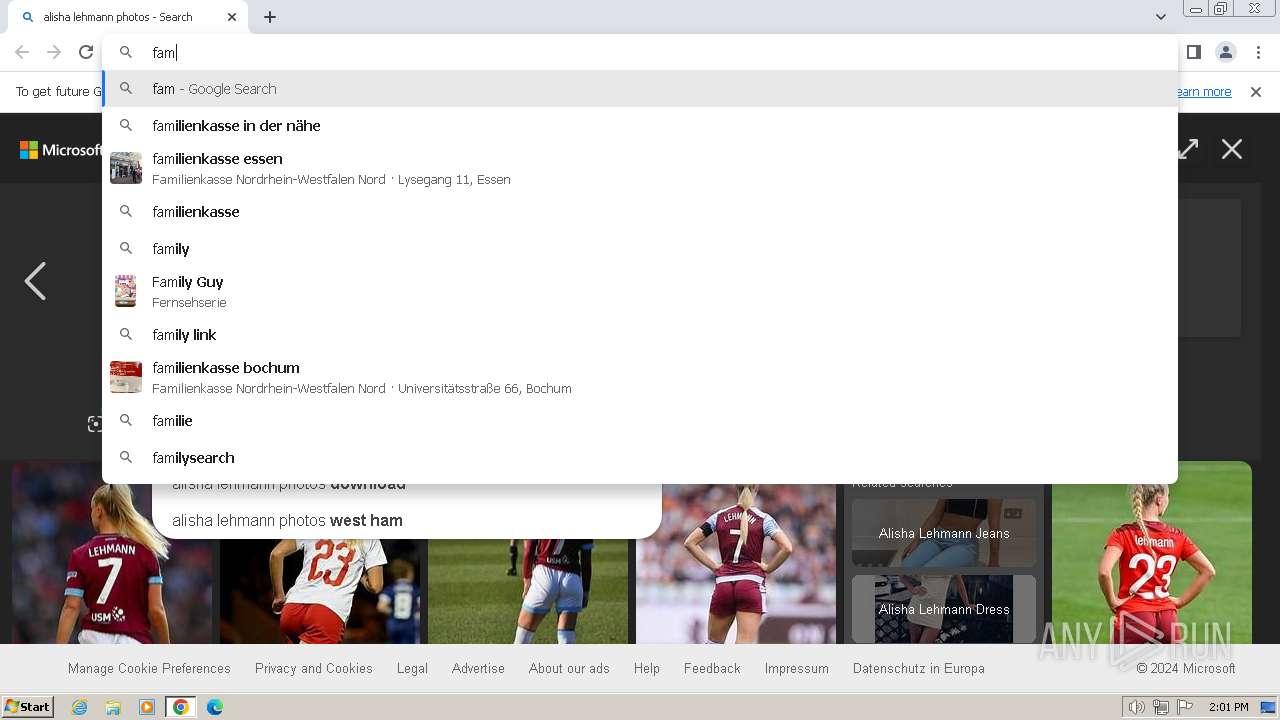Open the Advertise footer link
This screenshot has width=1280, height=720.
[x=478, y=668]
